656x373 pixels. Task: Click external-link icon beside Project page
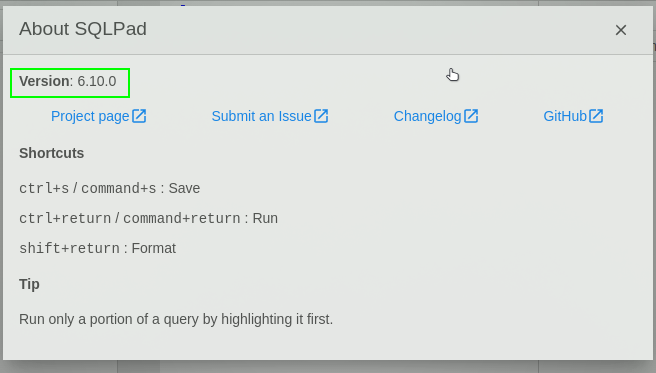139,116
